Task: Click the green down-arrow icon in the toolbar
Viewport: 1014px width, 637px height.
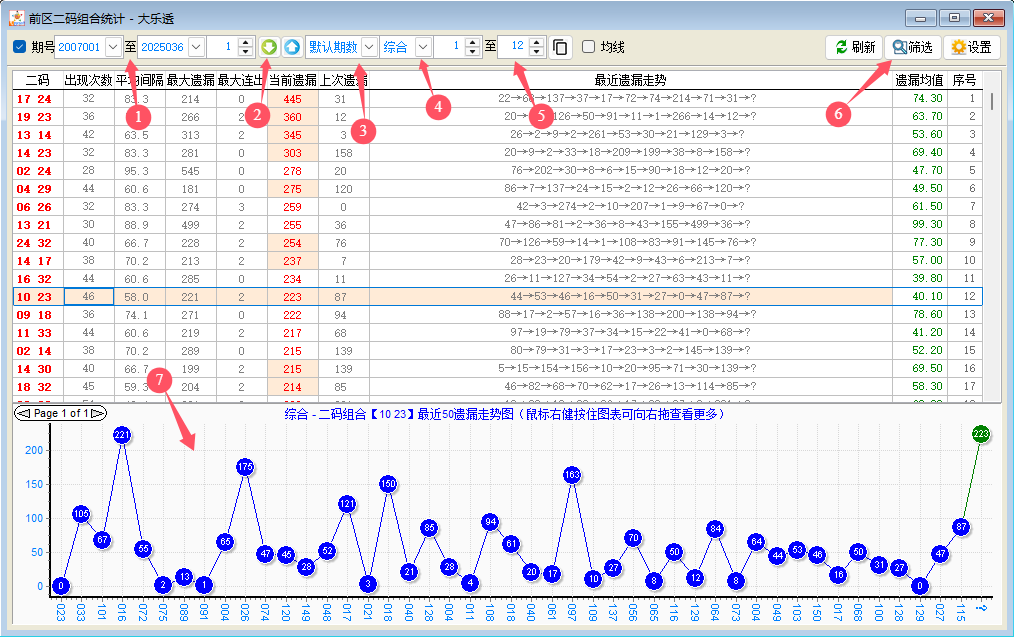Action: coord(269,47)
